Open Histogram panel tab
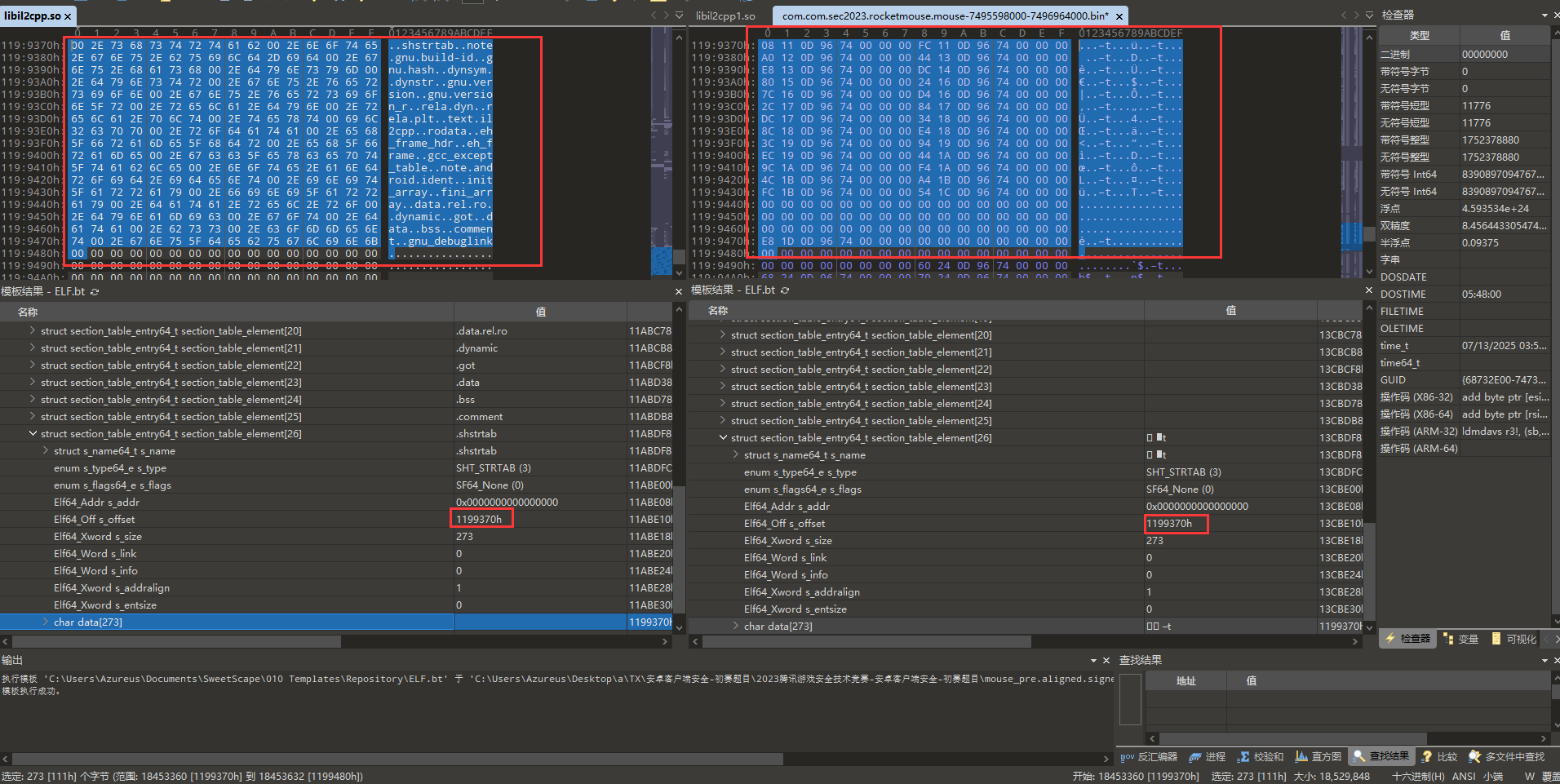Screen dimensions: 1560x784 tap(1318, 757)
